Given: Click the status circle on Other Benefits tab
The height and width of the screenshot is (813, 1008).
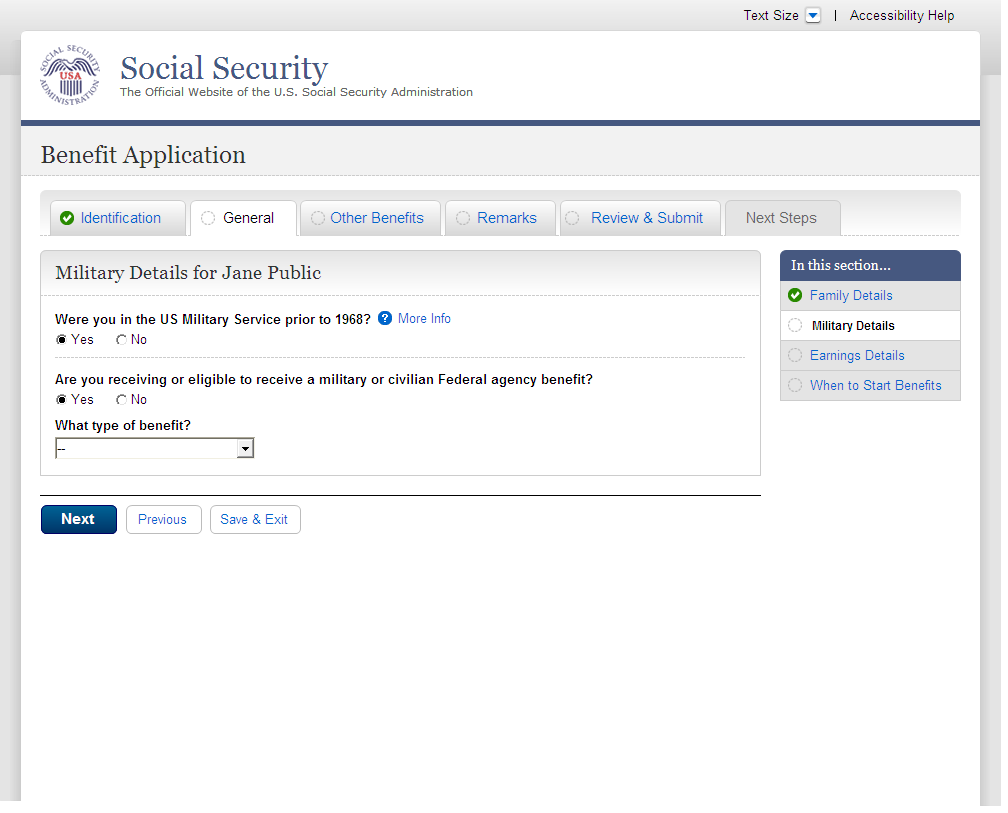Looking at the screenshot, I should pyautogui.click(x=318, y=218).
